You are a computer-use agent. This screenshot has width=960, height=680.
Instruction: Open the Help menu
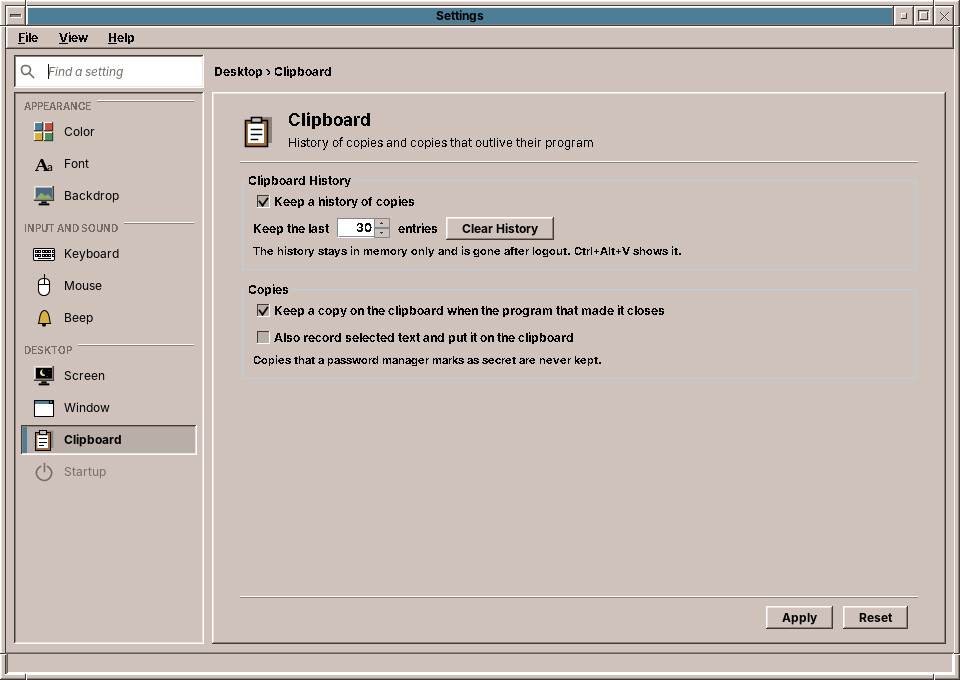tap(121, 38)
